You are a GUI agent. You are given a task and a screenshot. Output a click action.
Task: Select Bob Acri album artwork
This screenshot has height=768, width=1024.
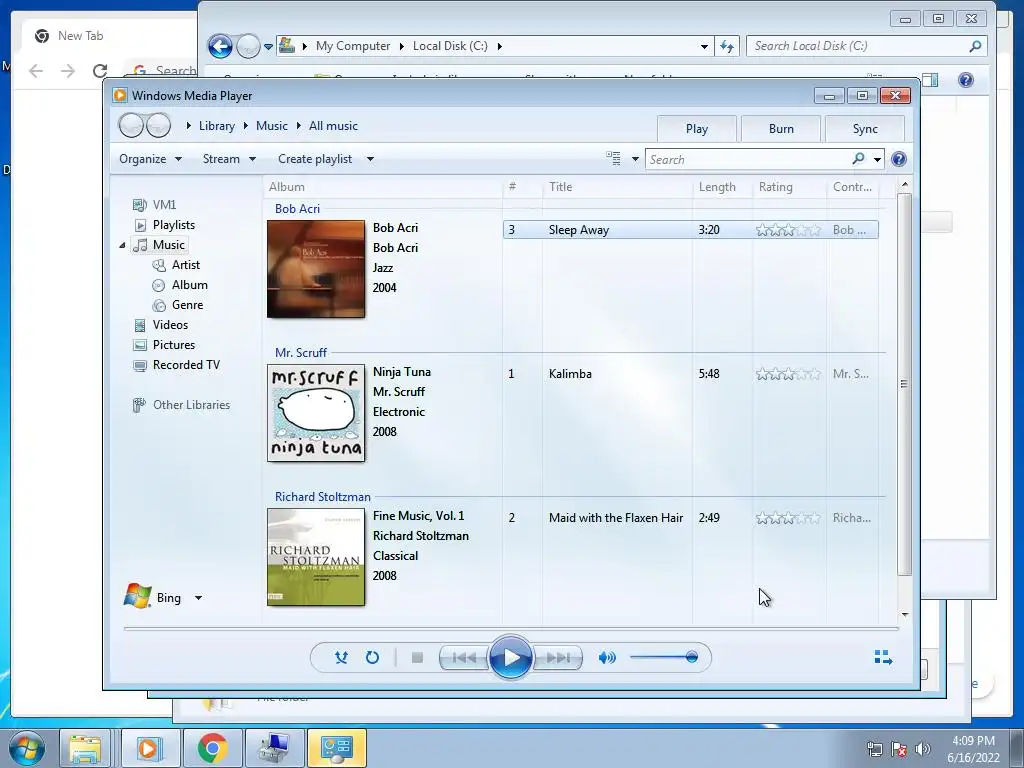click(x=316, y=269)
